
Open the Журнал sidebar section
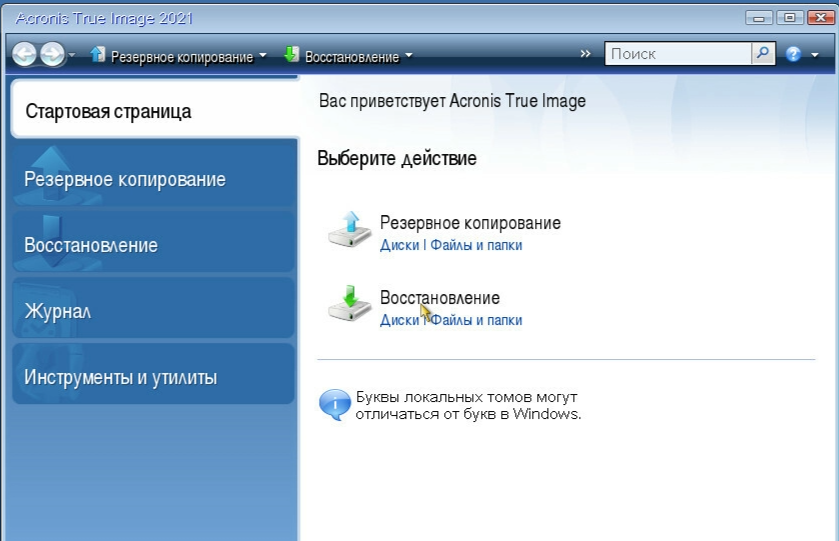pyautogui.click(x=154, y=310)
